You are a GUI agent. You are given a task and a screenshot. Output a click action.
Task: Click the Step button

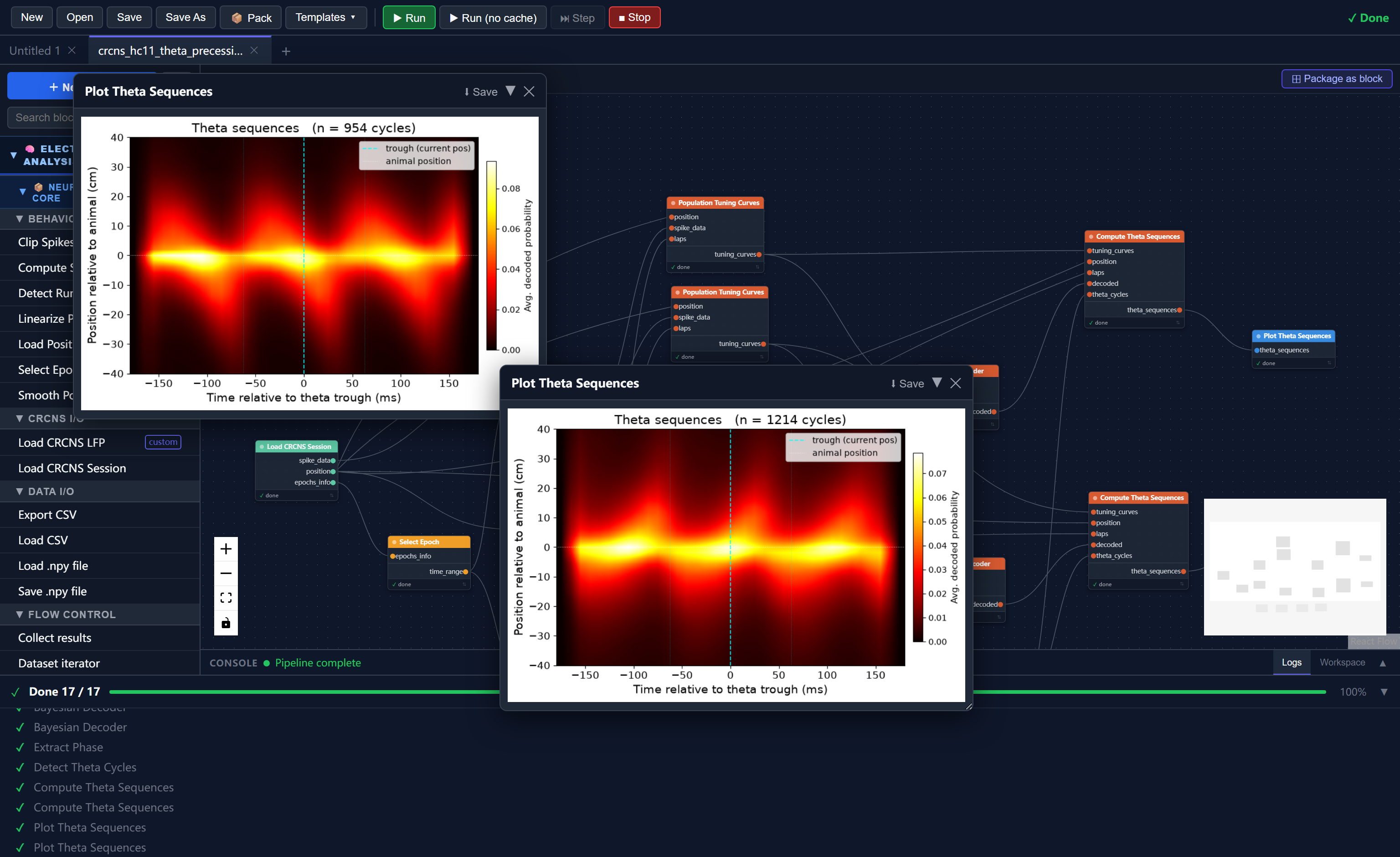pyautogui.click(x=577, y=18)
